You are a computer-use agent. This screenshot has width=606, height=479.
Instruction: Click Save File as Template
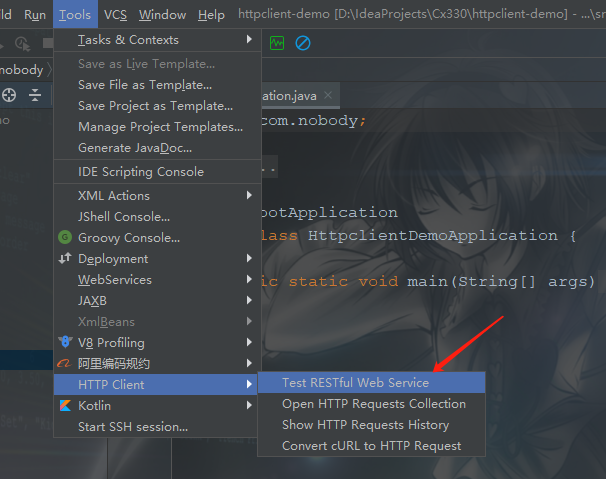tap(157, 85)
